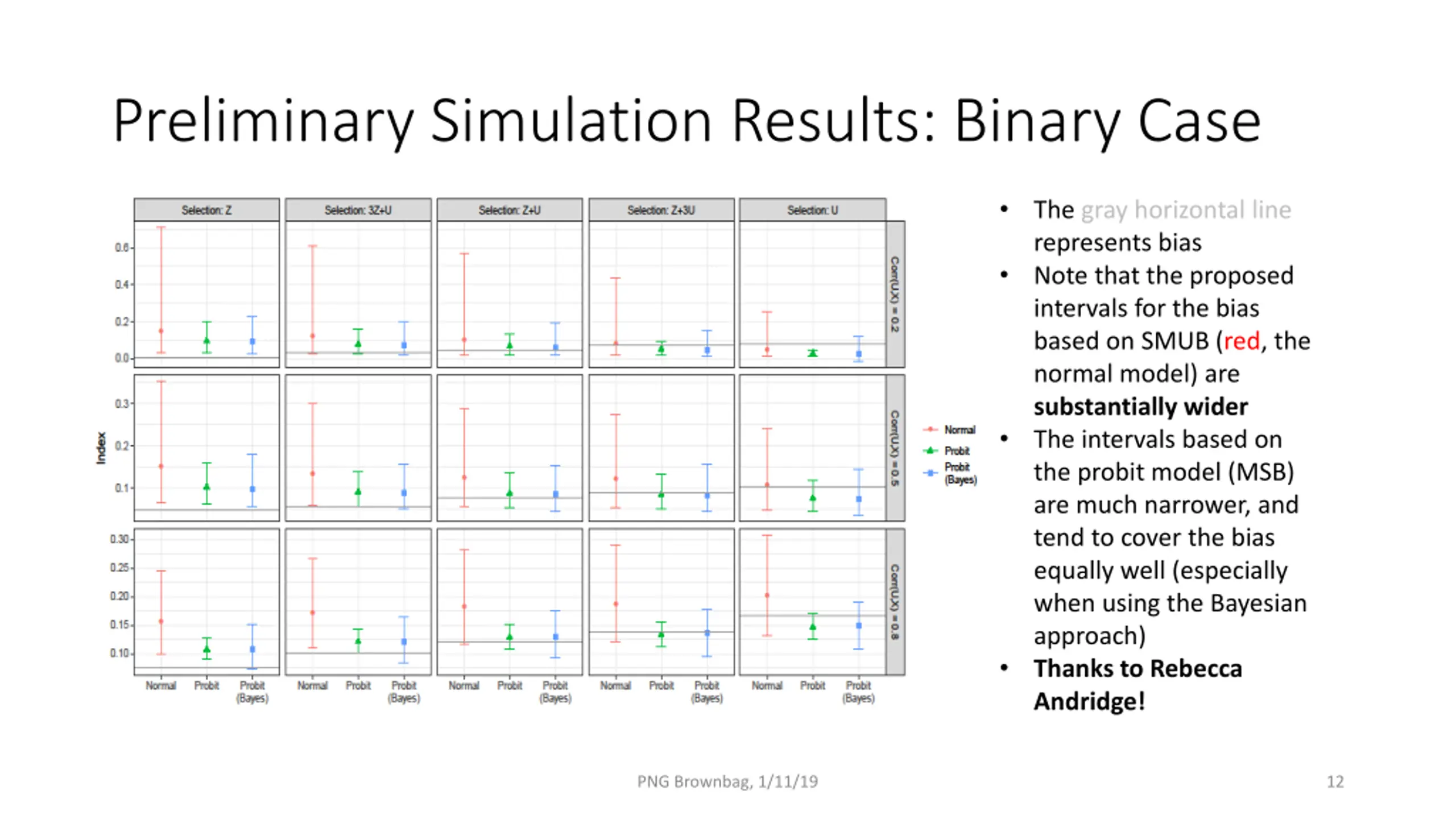The image size is (1456, 819).
Task: Click the 'Corr(U,X) = 0.8' row strip label
Action: click(x=895, y=602)
